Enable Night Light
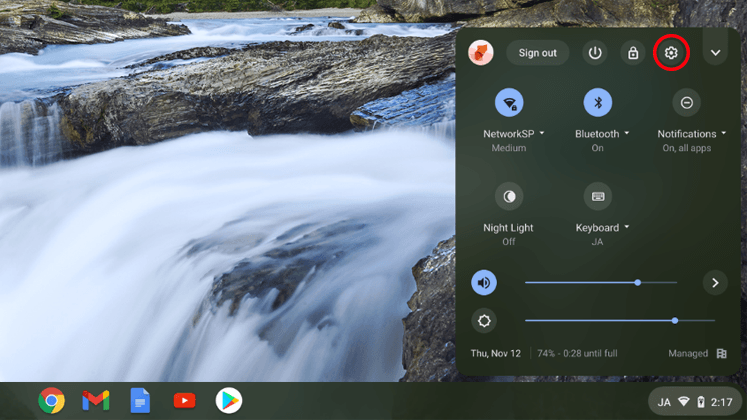Image resolution: width=747 pixels, height=420 pixels. pyautogui.click(x=509, y=196)
